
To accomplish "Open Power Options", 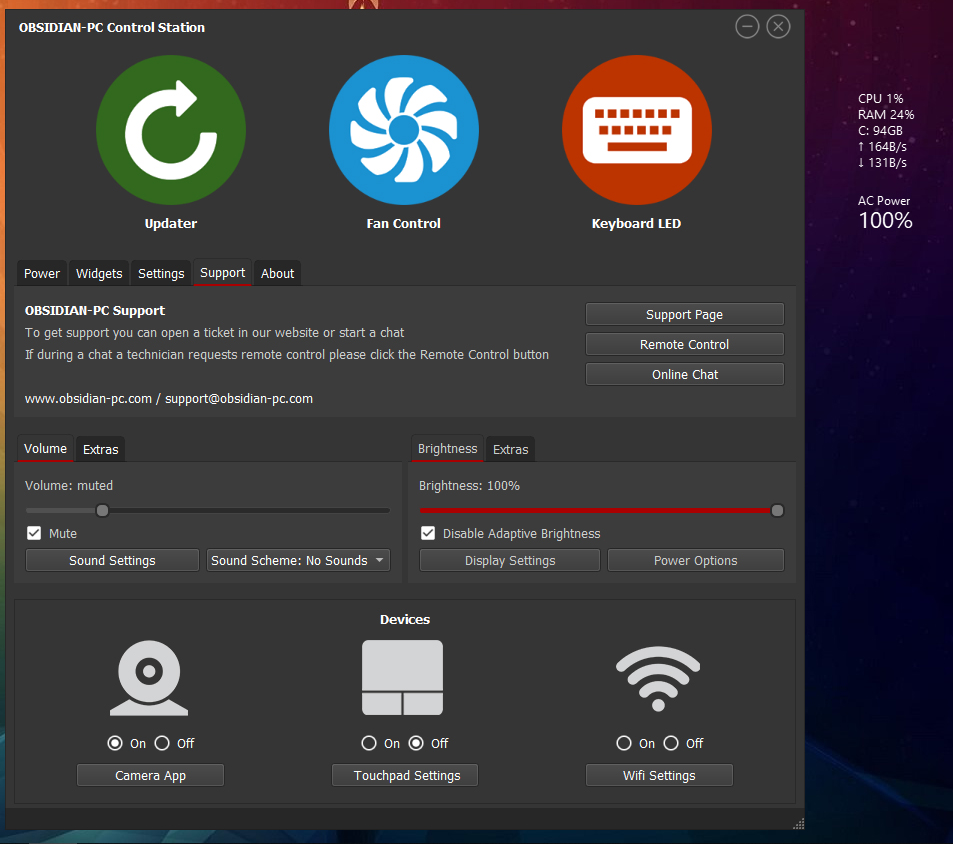I will tap(695, 560).
